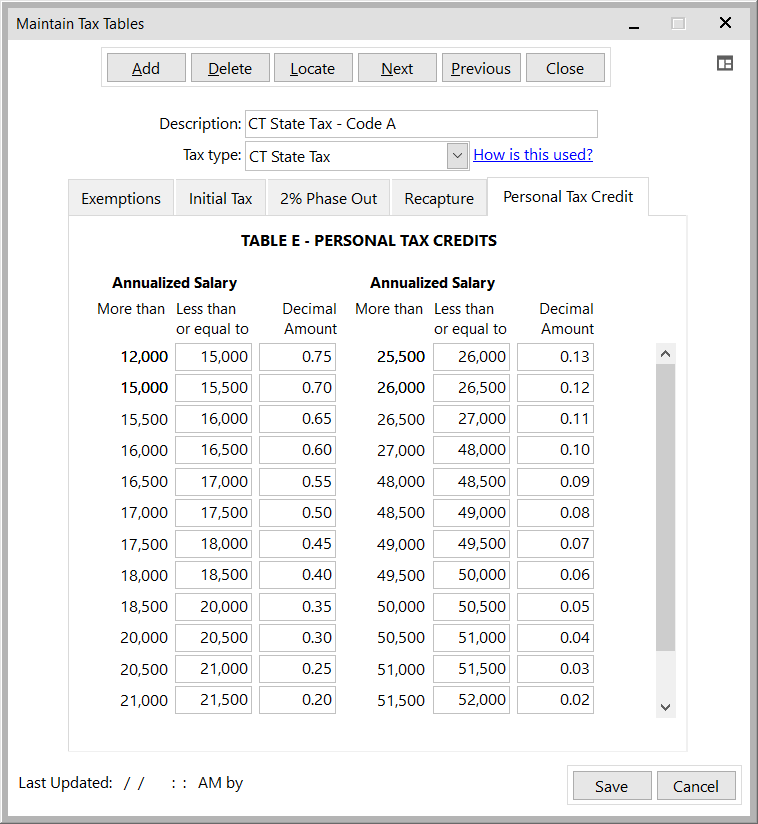758x824 pixels.
Task: Click the panel layout icon at top right
Action: [725, 63]
